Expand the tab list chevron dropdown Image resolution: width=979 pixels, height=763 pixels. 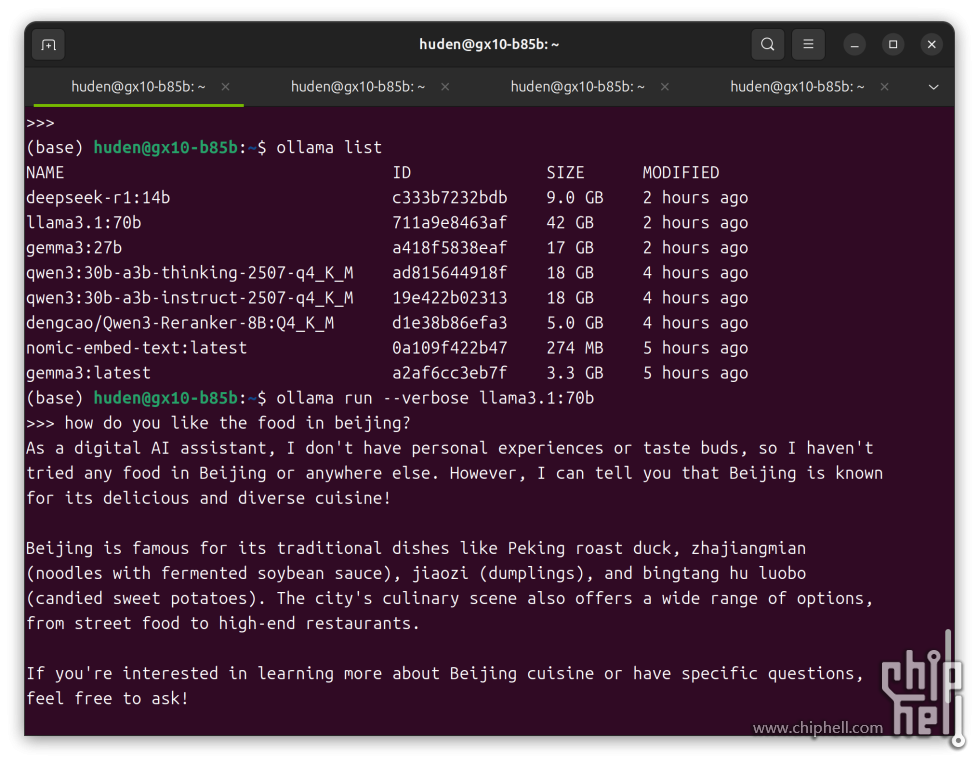[933, 87]
